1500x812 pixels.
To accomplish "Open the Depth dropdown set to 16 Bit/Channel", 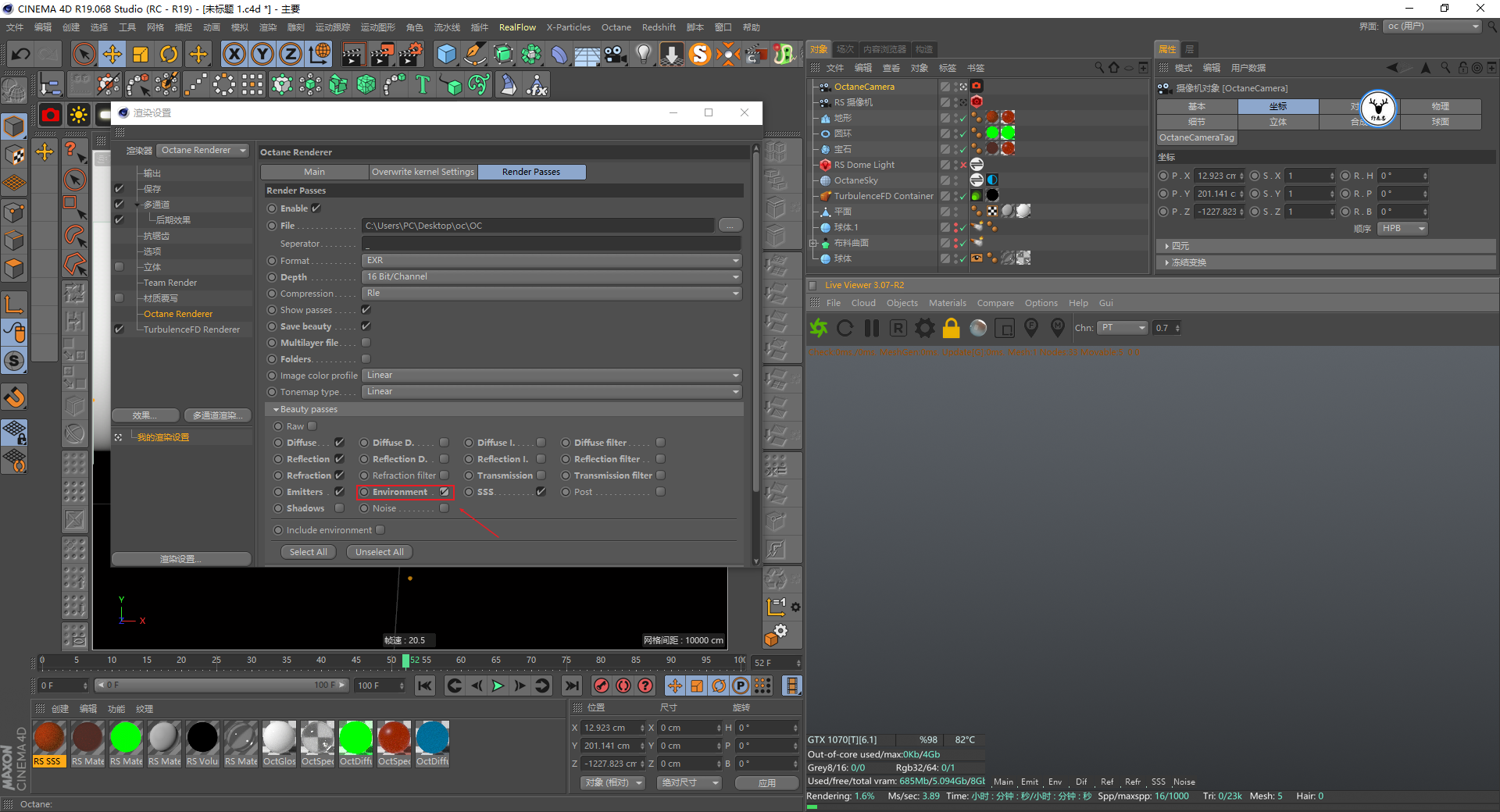I will 552,277.
